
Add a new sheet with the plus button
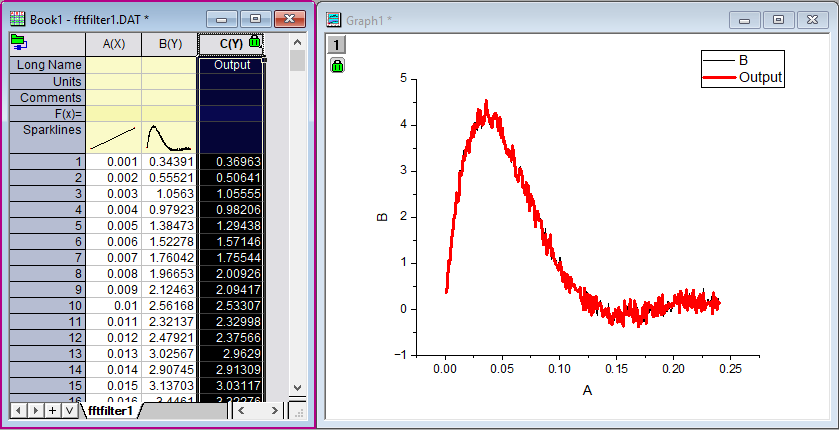[52, 410]
